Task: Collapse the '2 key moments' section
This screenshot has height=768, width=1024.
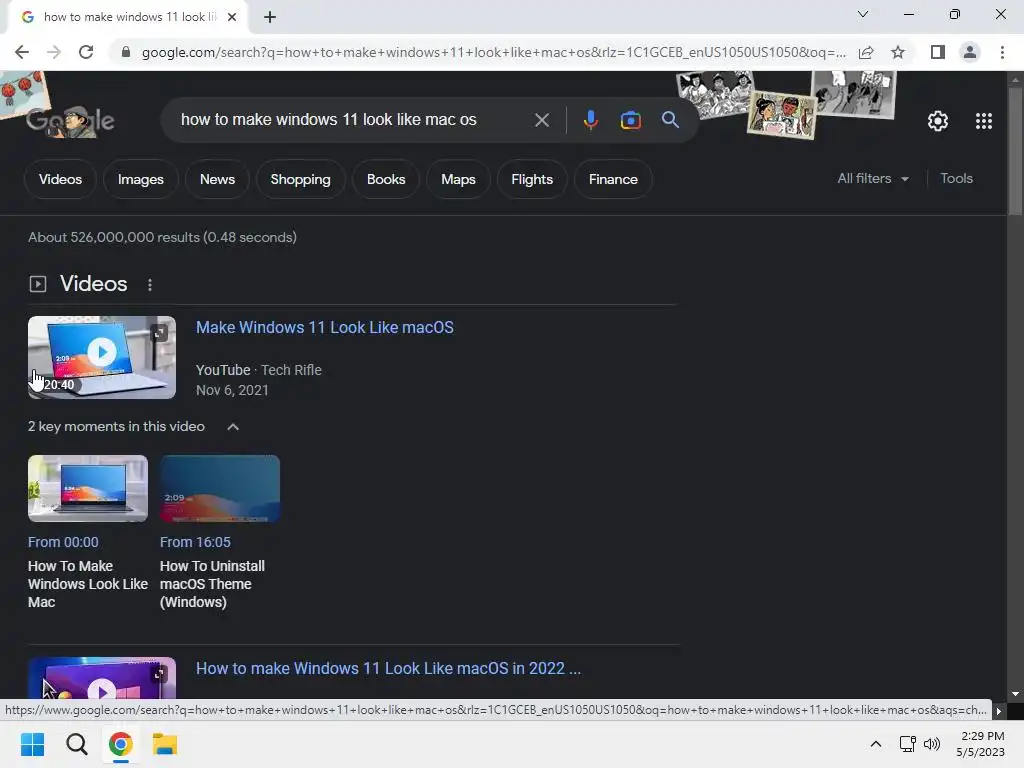Action: point(233,427)
